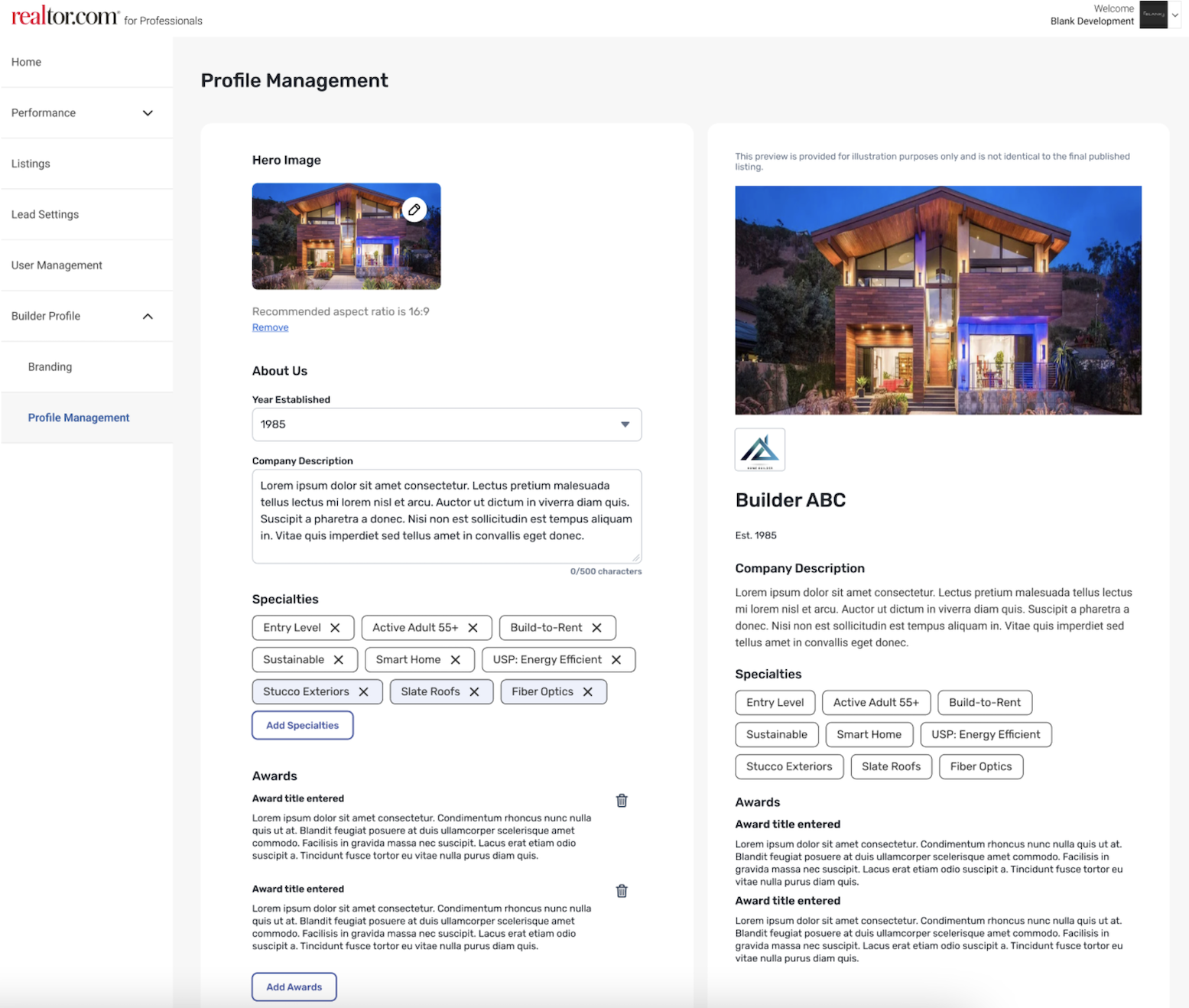
Task: Delete the second award with trash icon
Action: click(x=622, y=891)
